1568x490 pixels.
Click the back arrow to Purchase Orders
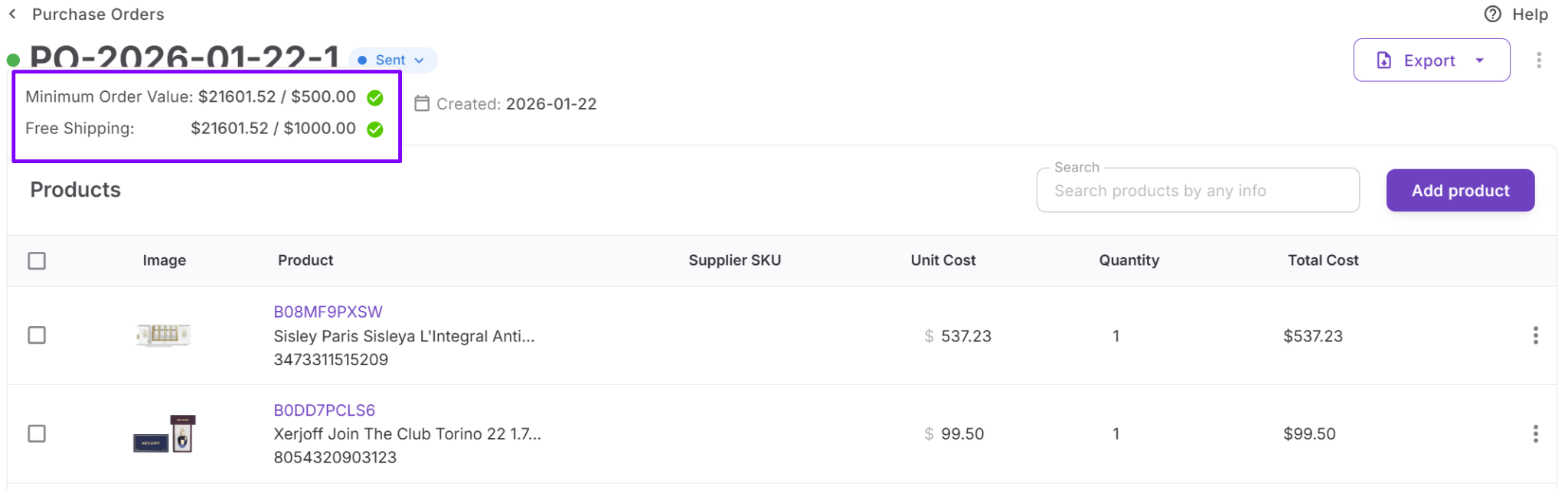[13, 14]
